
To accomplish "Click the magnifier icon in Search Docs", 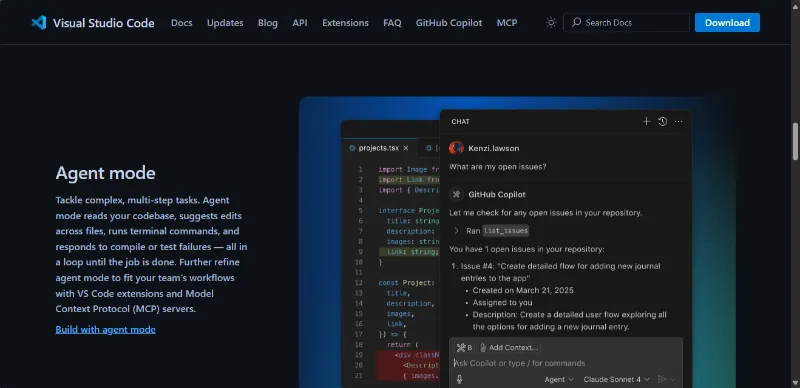I will [577, 22].
